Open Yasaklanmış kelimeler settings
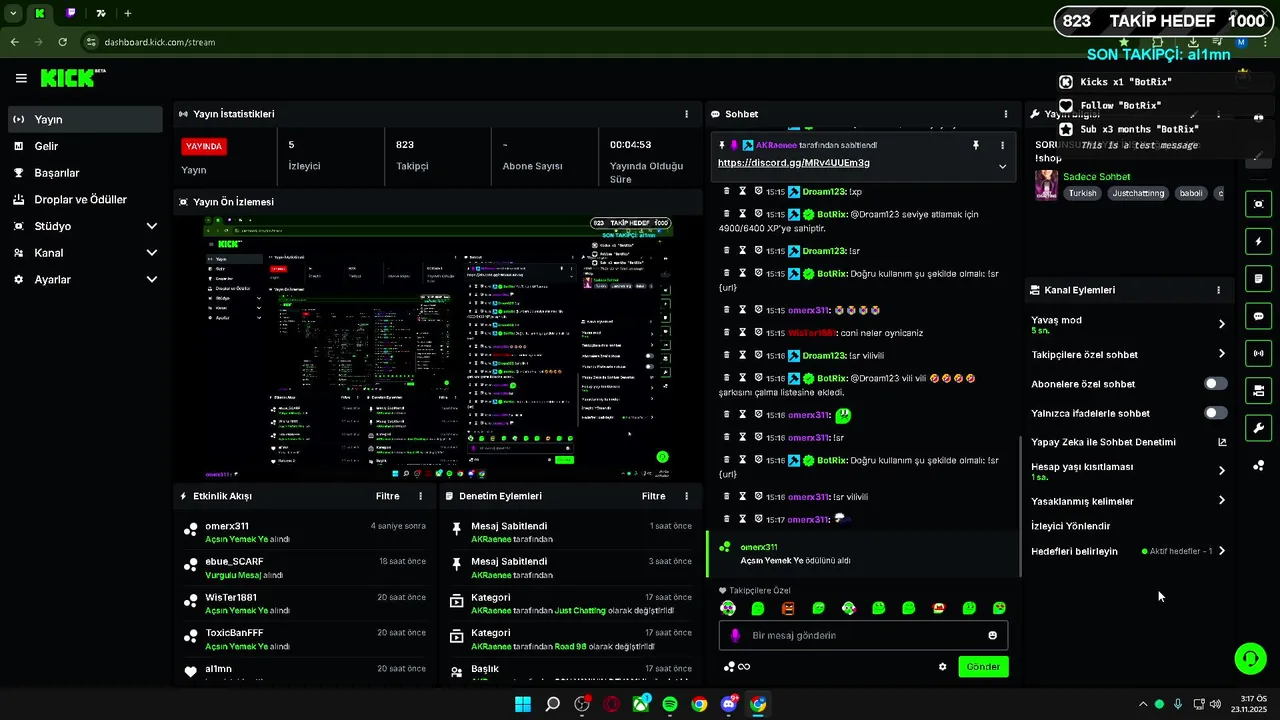This screenshot has width=1280, height=720. point(1128,501)
